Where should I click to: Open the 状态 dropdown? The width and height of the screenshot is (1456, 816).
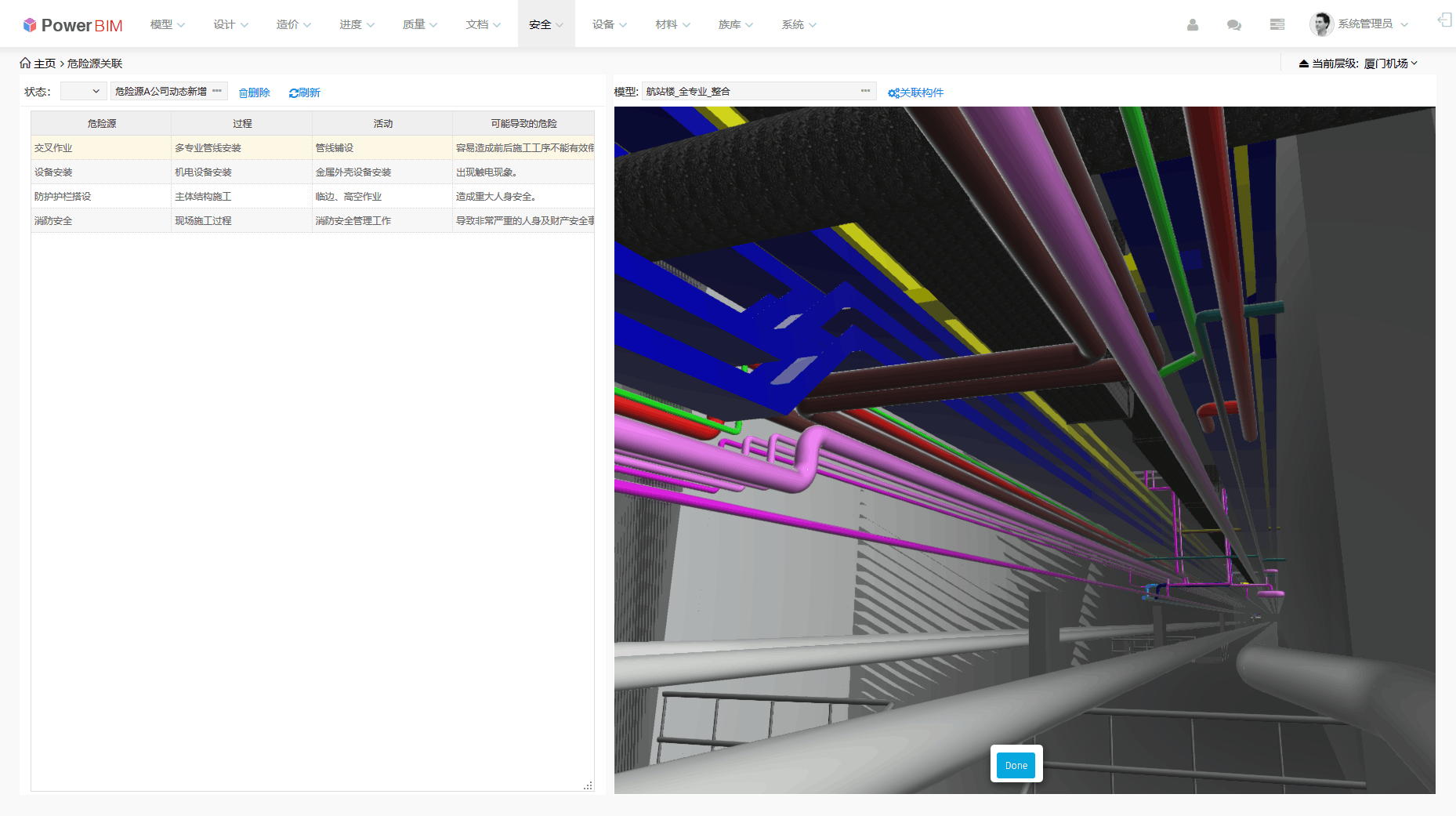(83, 92)
